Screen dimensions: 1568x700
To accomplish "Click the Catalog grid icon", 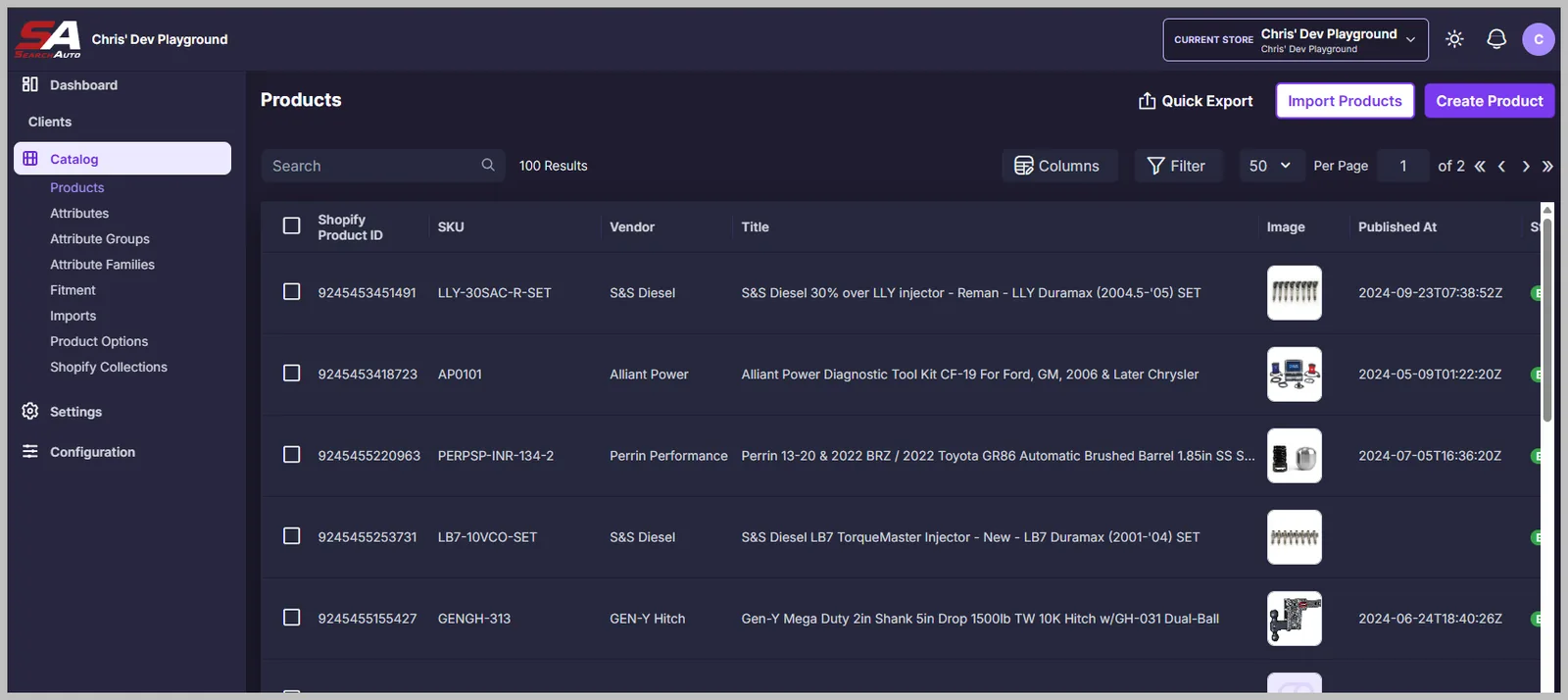I will coord(30,159).
